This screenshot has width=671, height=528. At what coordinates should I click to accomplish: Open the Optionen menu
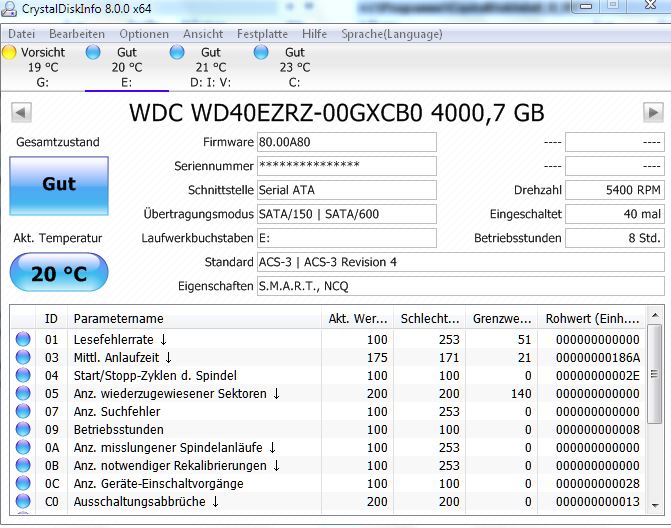[x=144, y=34]
